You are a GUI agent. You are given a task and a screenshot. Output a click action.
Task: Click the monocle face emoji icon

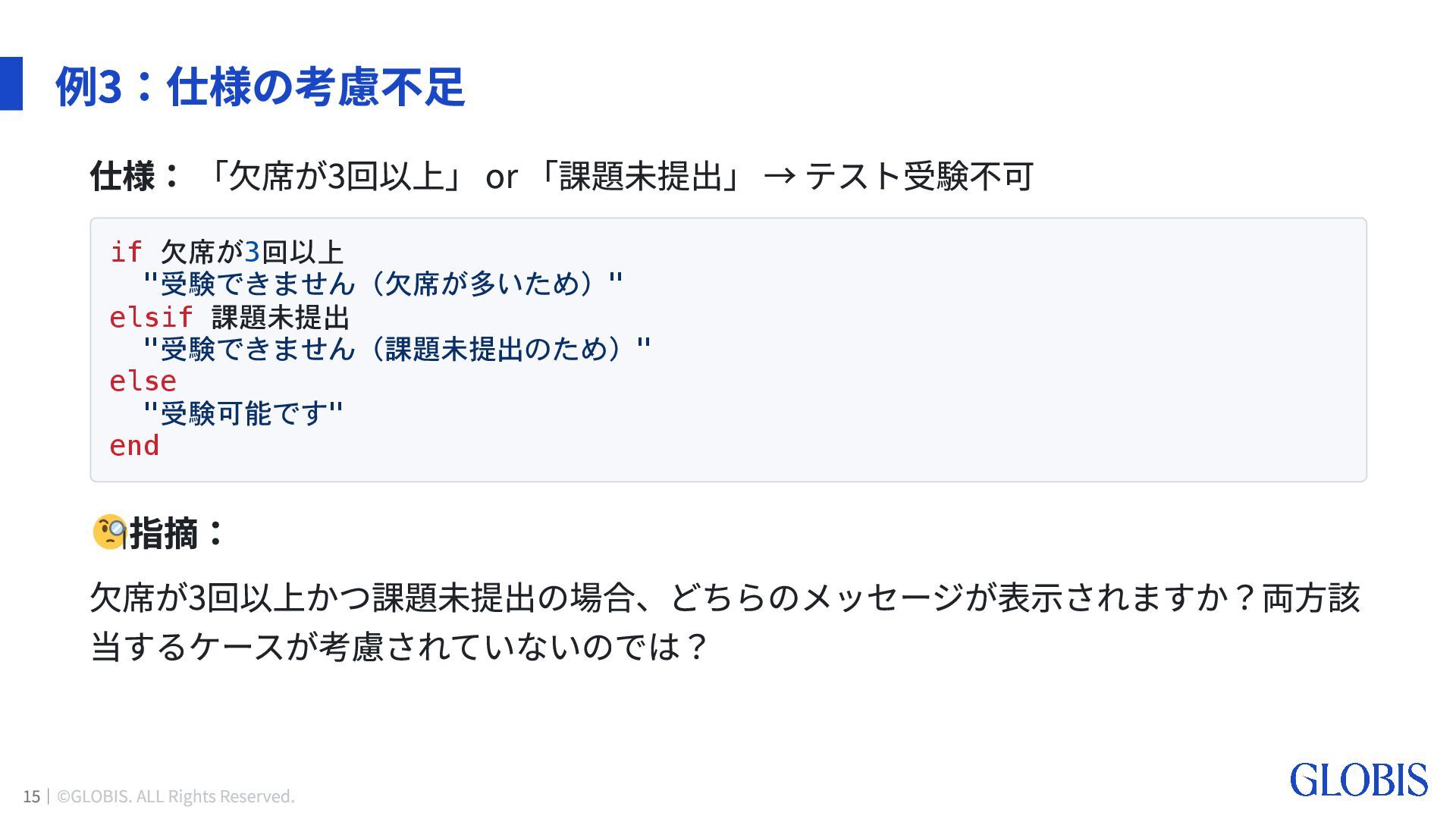pyautogui.click(x=109, y=532)
